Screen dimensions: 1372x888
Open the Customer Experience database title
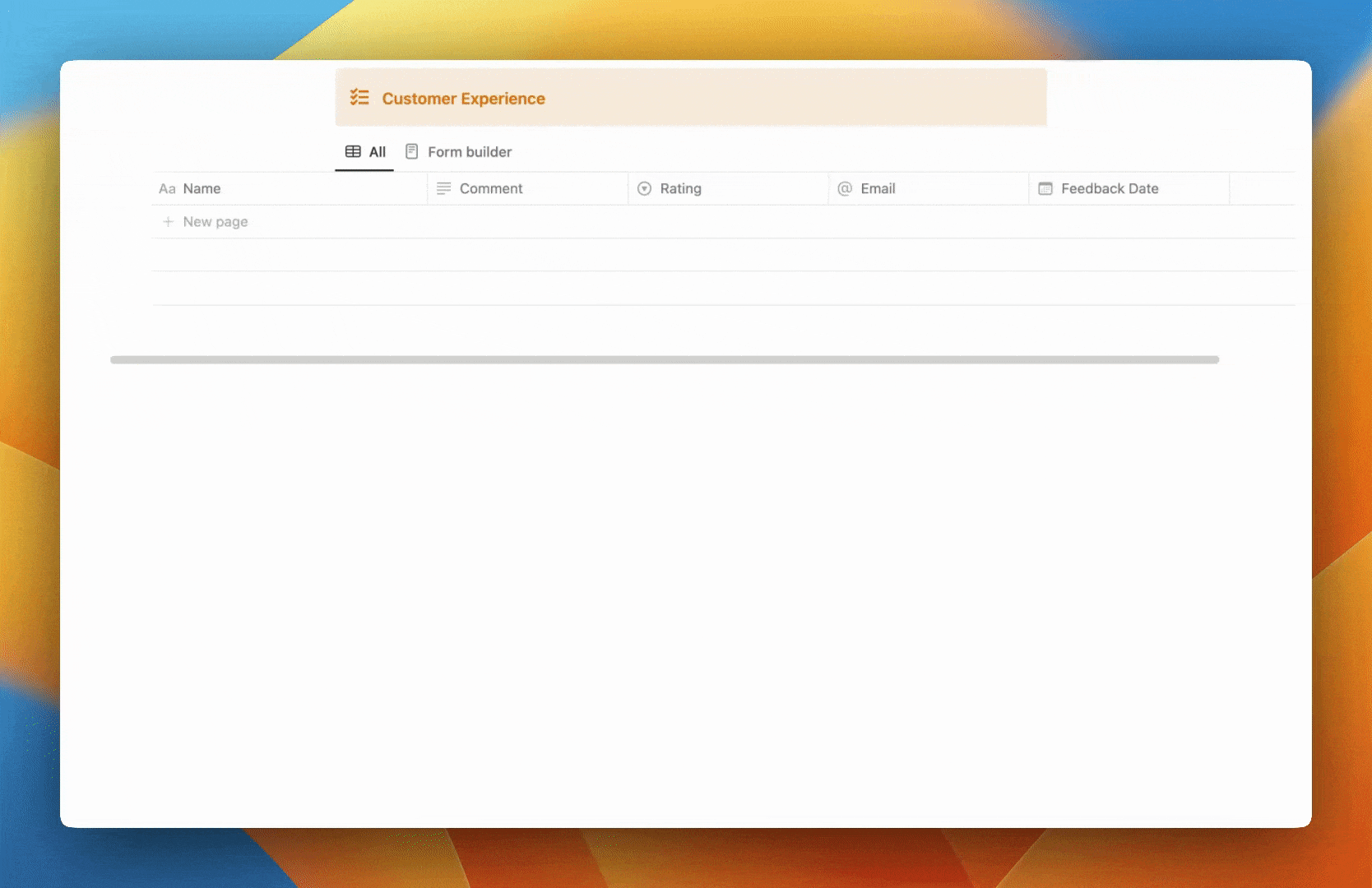pyautogui.click(x=463, y=99)
